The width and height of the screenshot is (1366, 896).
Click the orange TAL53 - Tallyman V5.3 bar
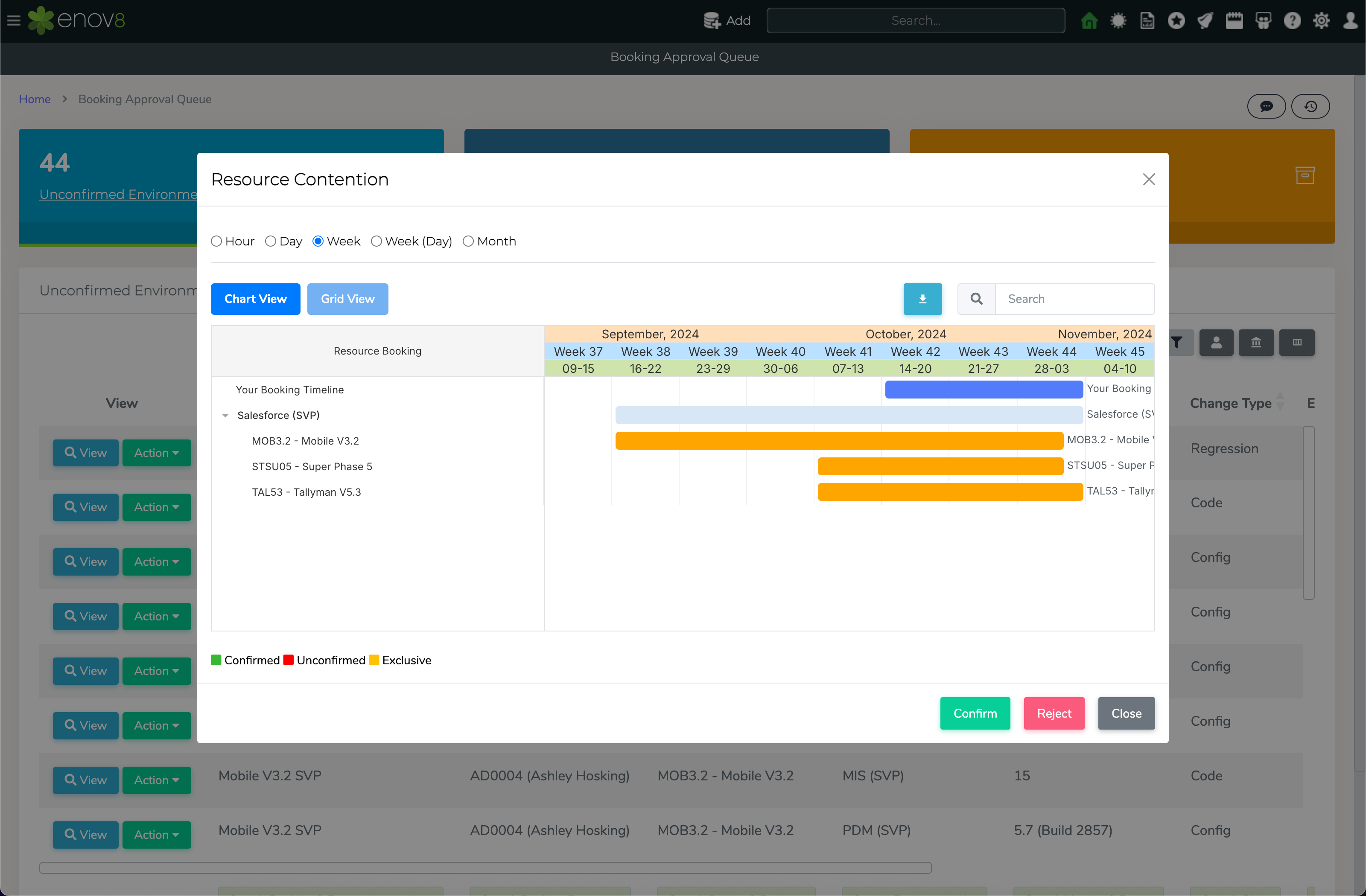pos(950,492)
